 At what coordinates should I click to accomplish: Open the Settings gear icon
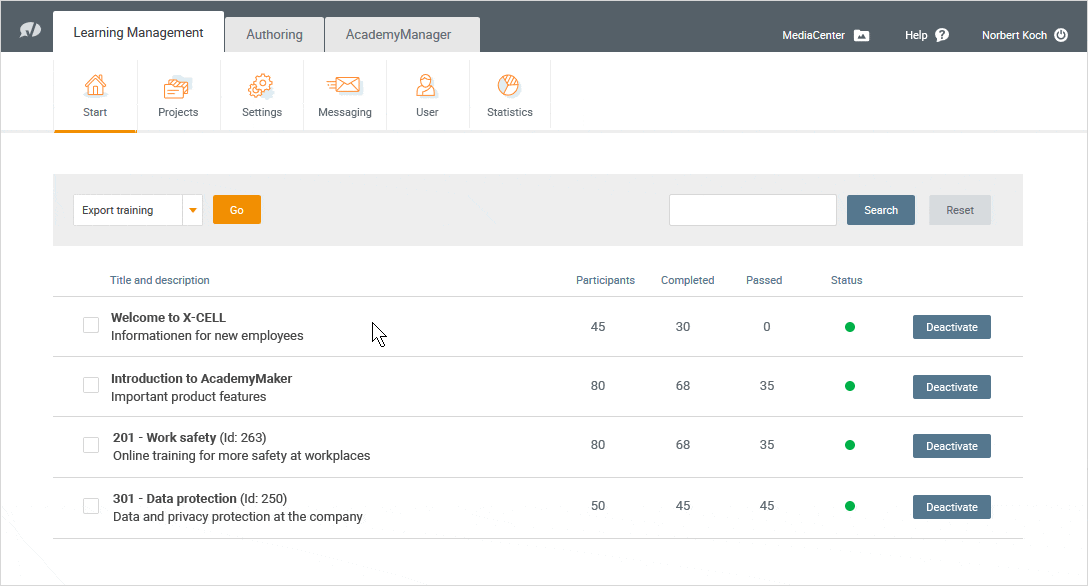pos(261,87)
